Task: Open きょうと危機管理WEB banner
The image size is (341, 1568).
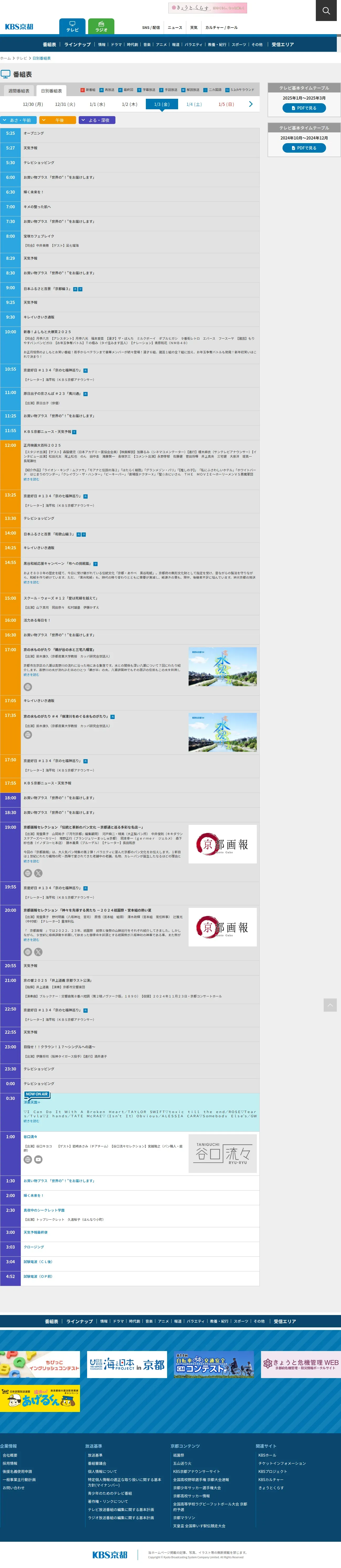Action: (301, 1365)
